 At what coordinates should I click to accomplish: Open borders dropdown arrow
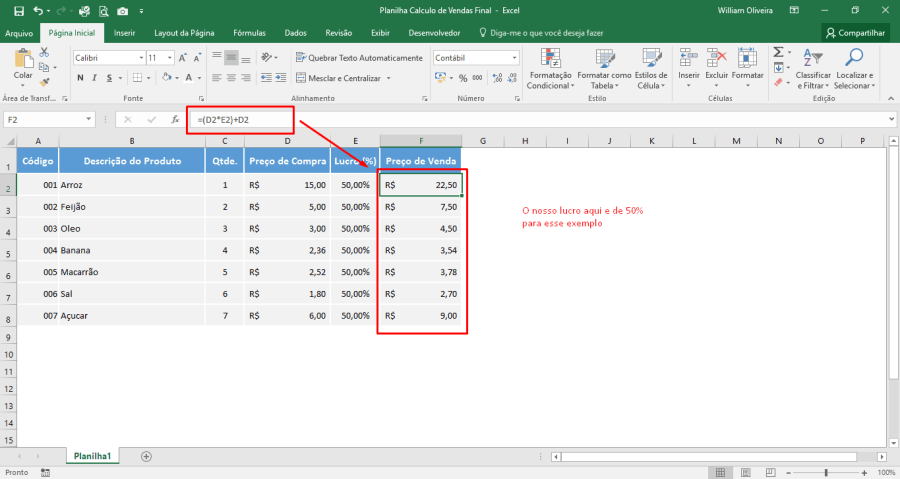[149, 77]
